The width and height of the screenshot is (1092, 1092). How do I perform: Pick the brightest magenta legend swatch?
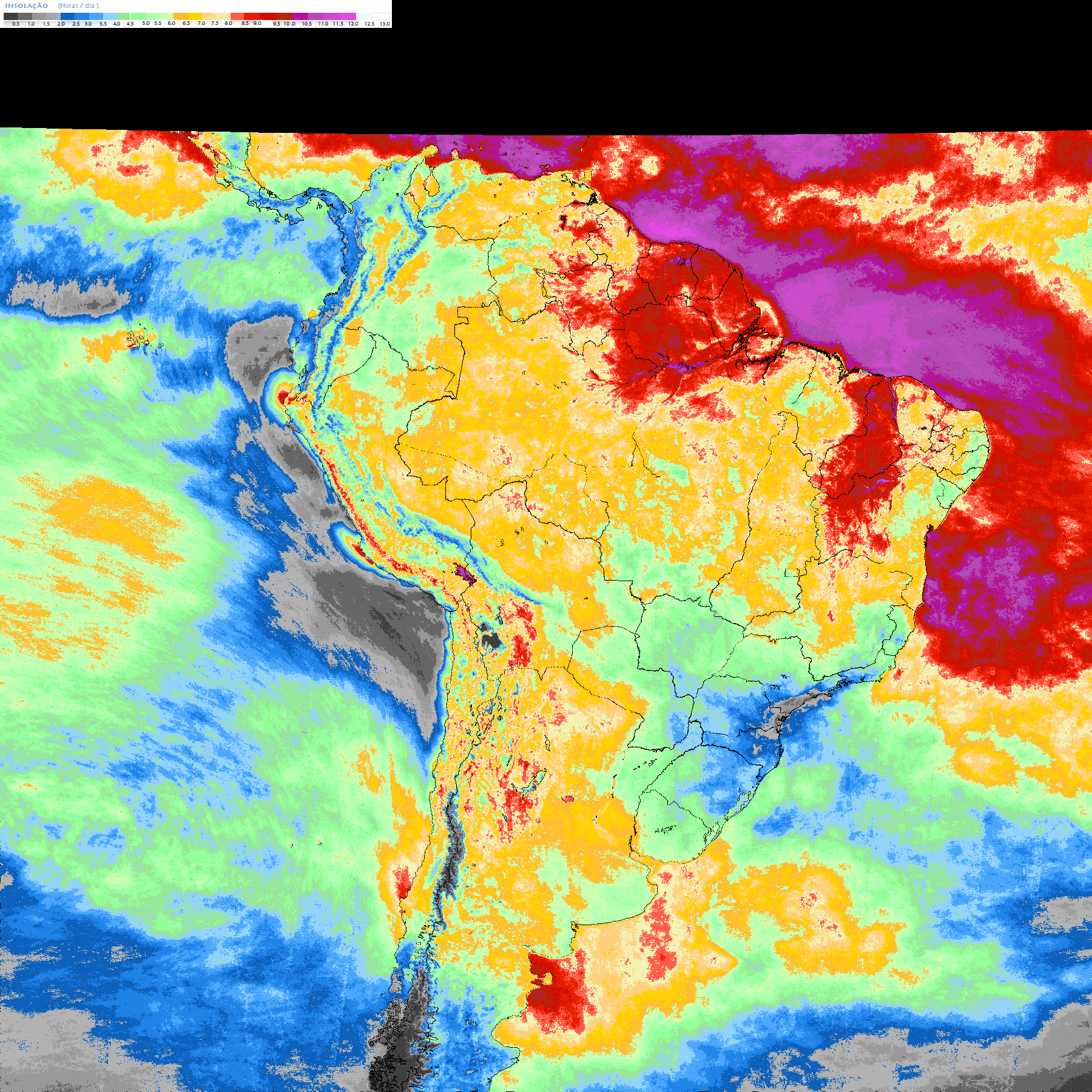coord(348,16)
